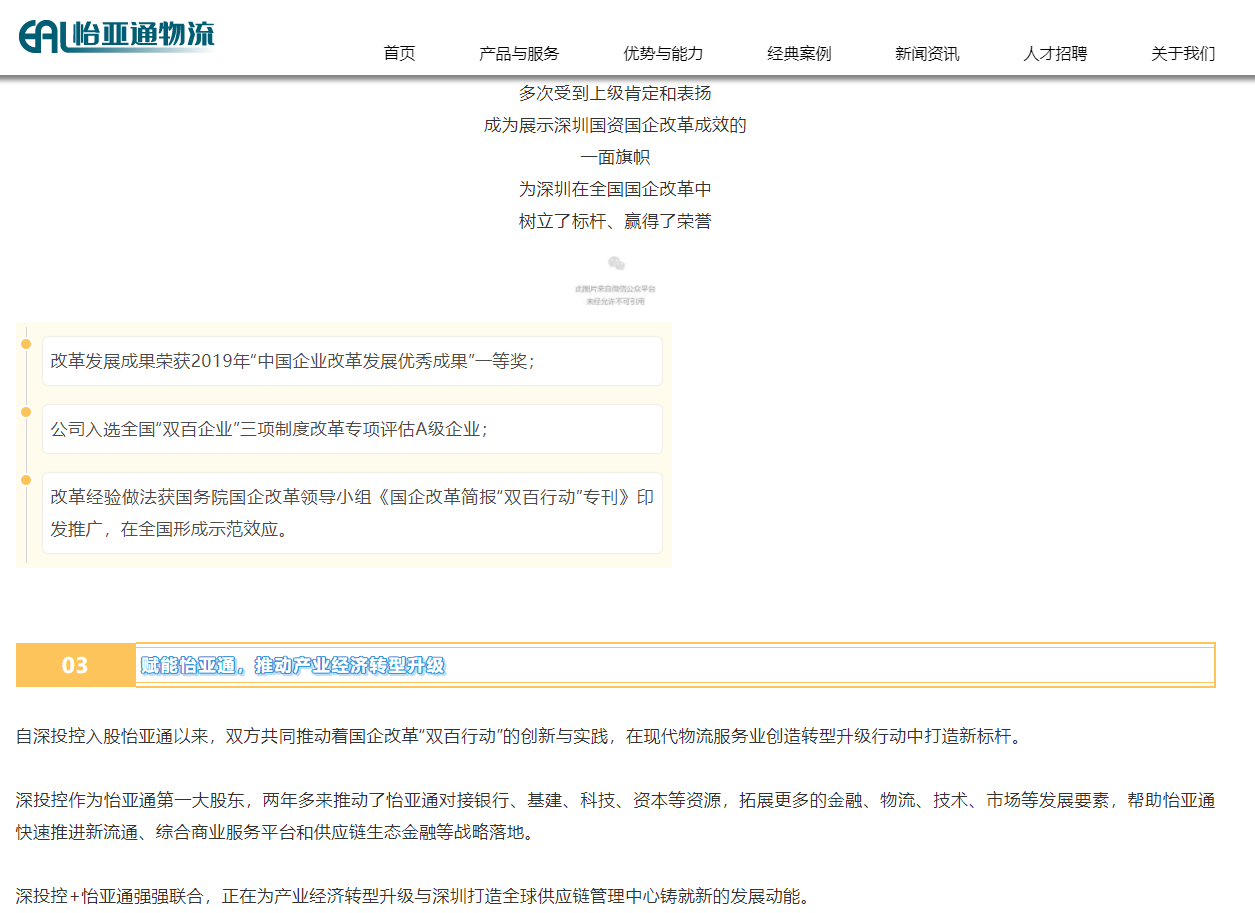Click paragraph starting 深投控作为怡亚通第一大股东
This screenshot has height=913, width=1255.
click(x=615, y=817)
